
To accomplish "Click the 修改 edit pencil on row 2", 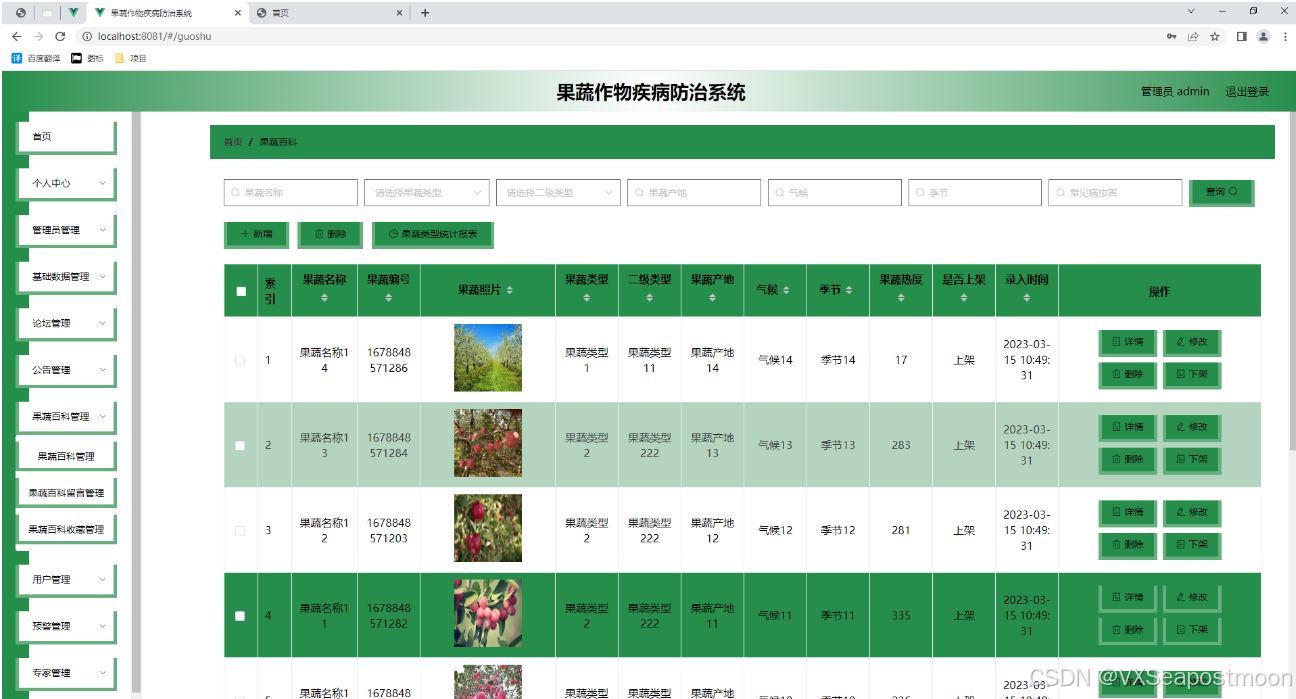I will tap(1192, 427).
